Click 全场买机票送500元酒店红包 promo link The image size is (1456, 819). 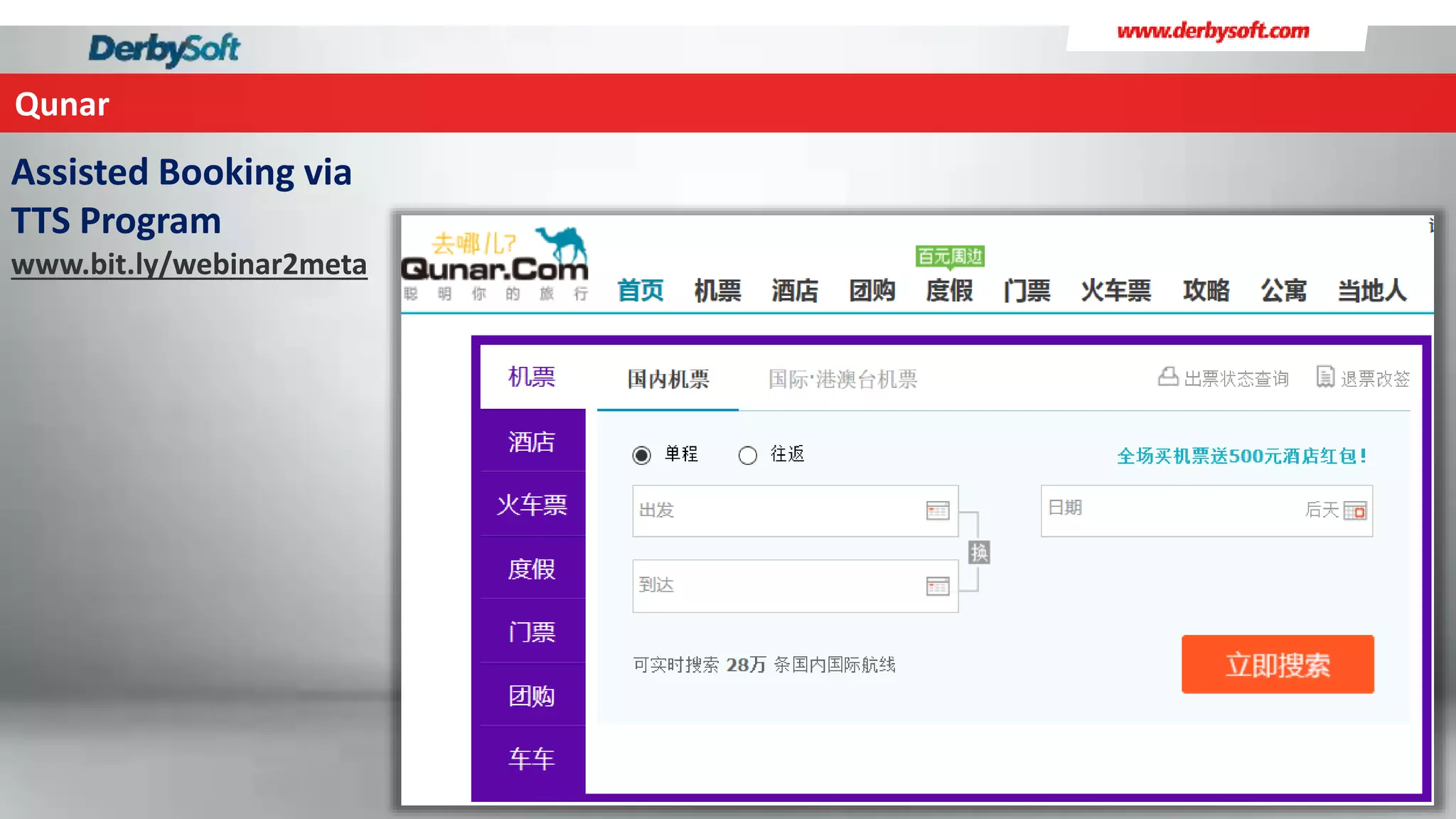pyautogui.click(x=1241, y=456)
